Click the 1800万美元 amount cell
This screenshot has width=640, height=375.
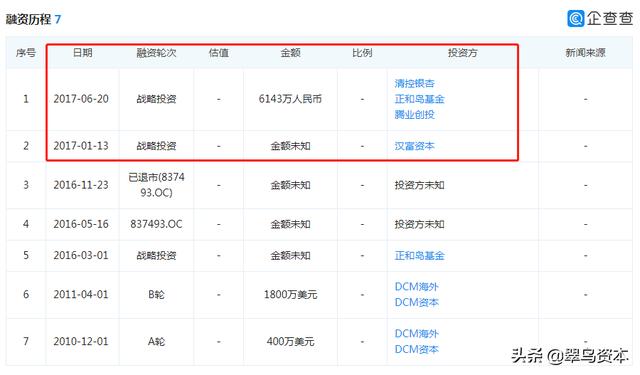(291, 295)
